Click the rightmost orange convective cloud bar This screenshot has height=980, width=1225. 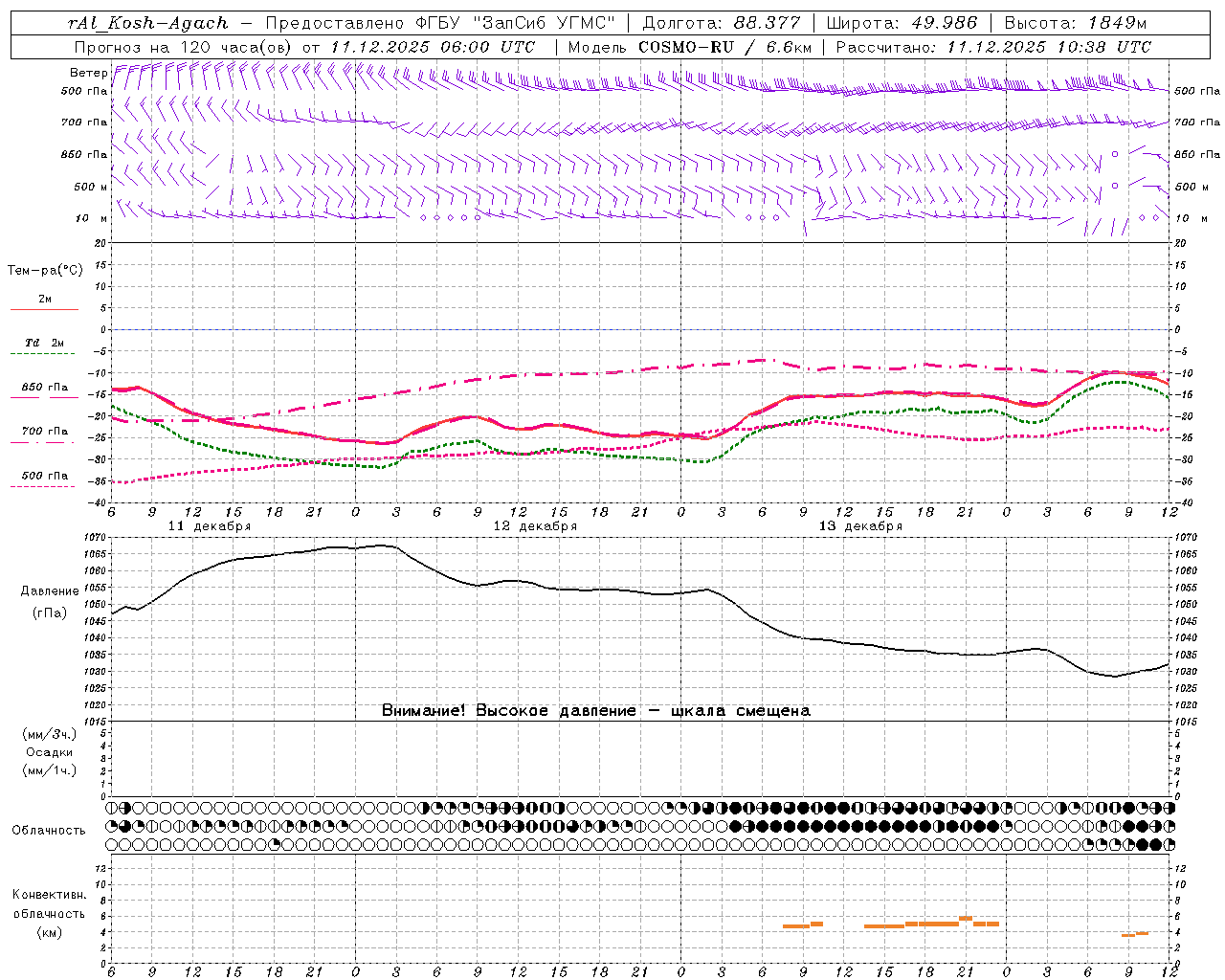pyautogui.click(x=1143, y=933)
